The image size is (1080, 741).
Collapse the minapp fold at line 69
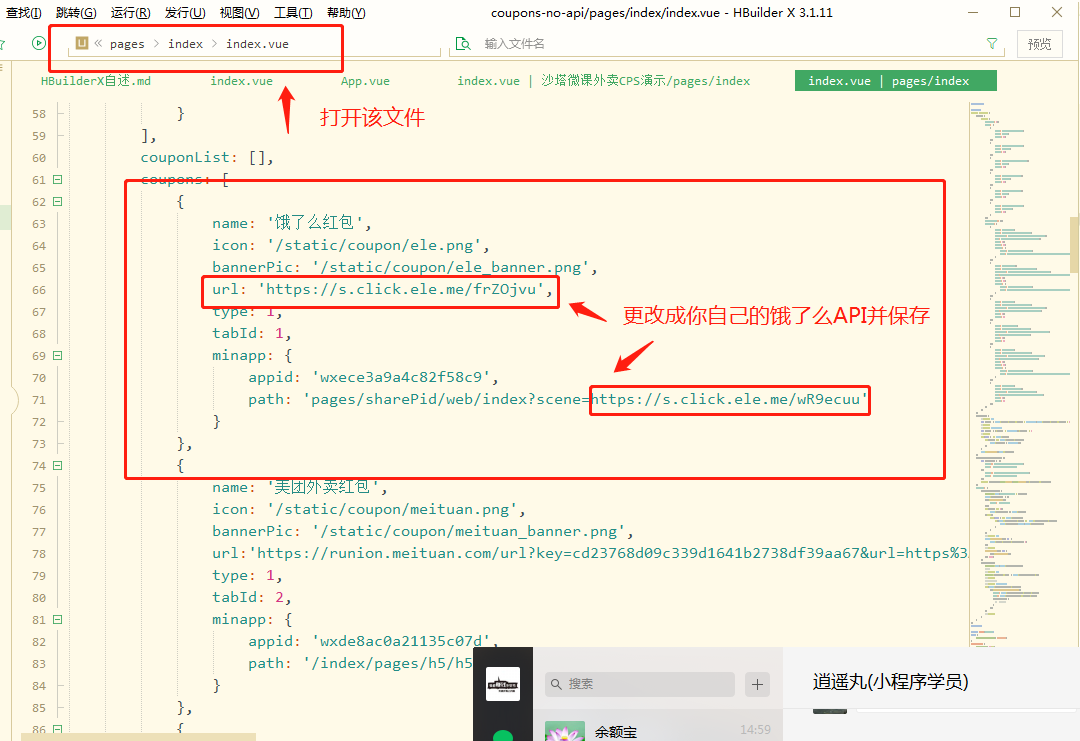58,356
